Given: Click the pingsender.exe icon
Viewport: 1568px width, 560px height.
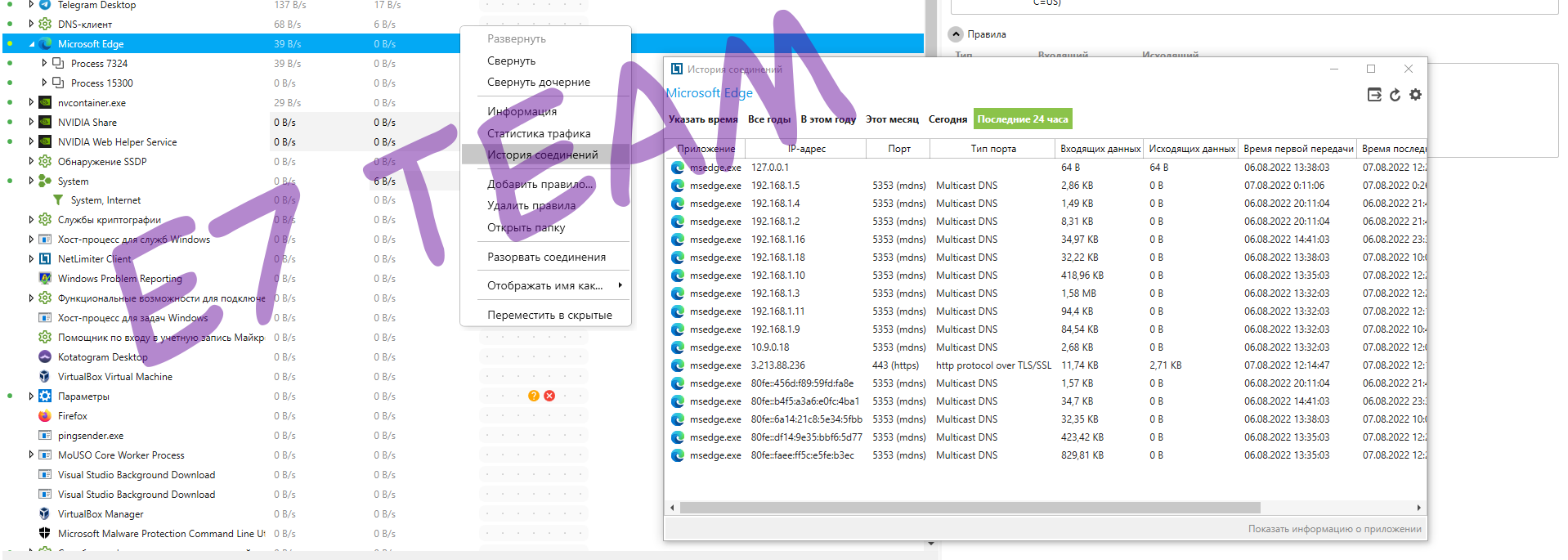Looking at the screenshot, I should pos(45,436).
